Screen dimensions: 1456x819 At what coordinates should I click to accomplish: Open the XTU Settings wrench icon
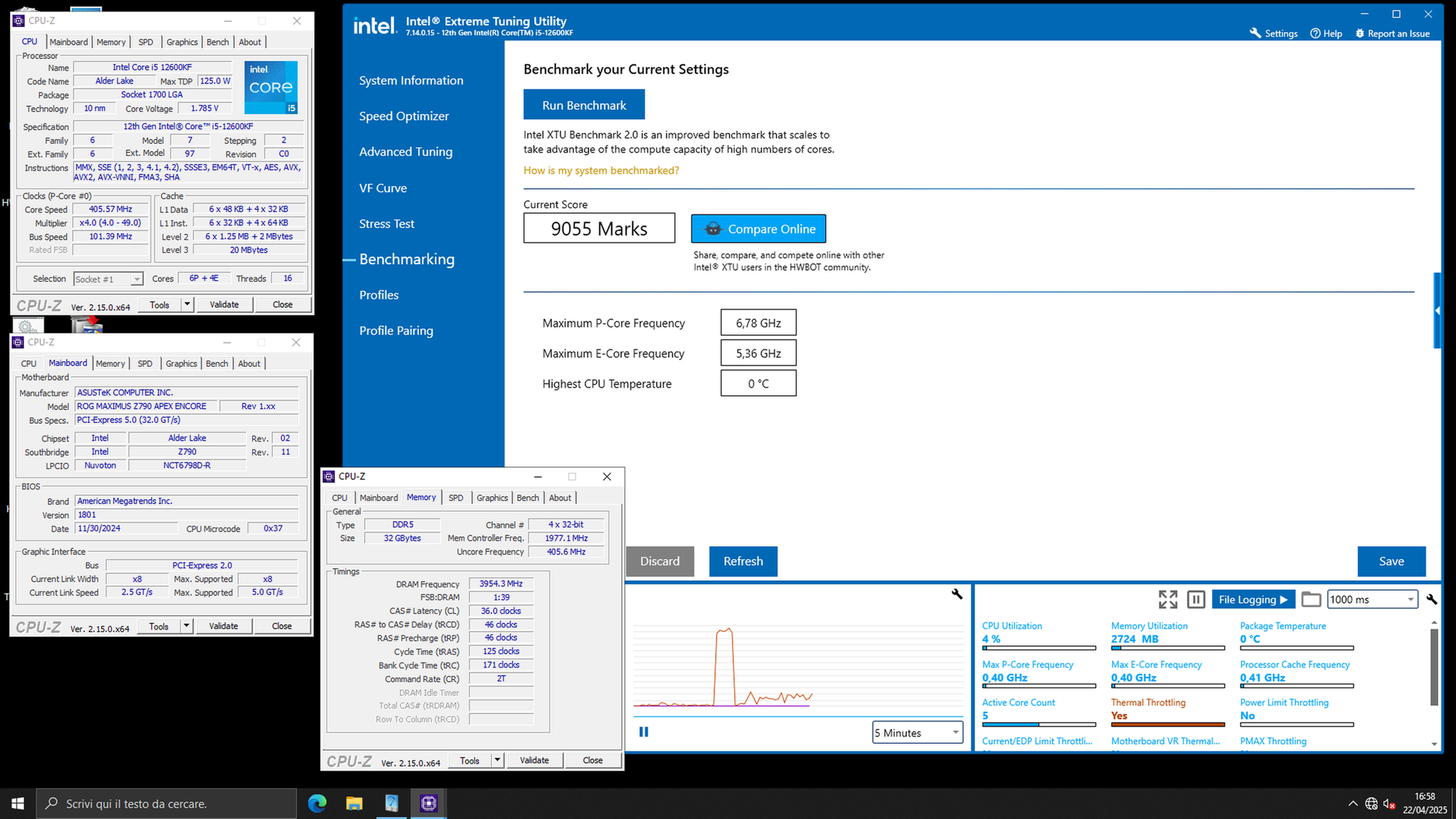(x=1255, y=33)
